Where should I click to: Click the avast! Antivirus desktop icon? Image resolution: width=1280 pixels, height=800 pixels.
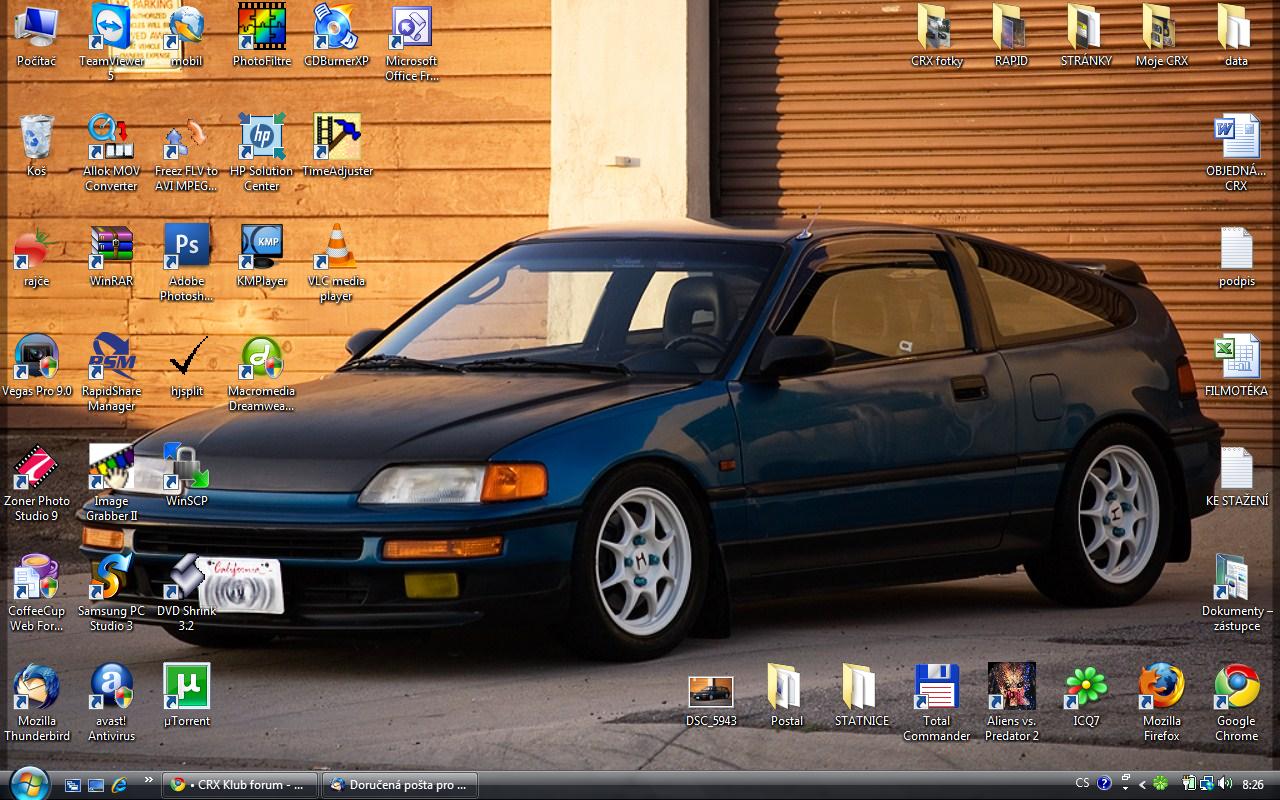(x=111, y=687)
